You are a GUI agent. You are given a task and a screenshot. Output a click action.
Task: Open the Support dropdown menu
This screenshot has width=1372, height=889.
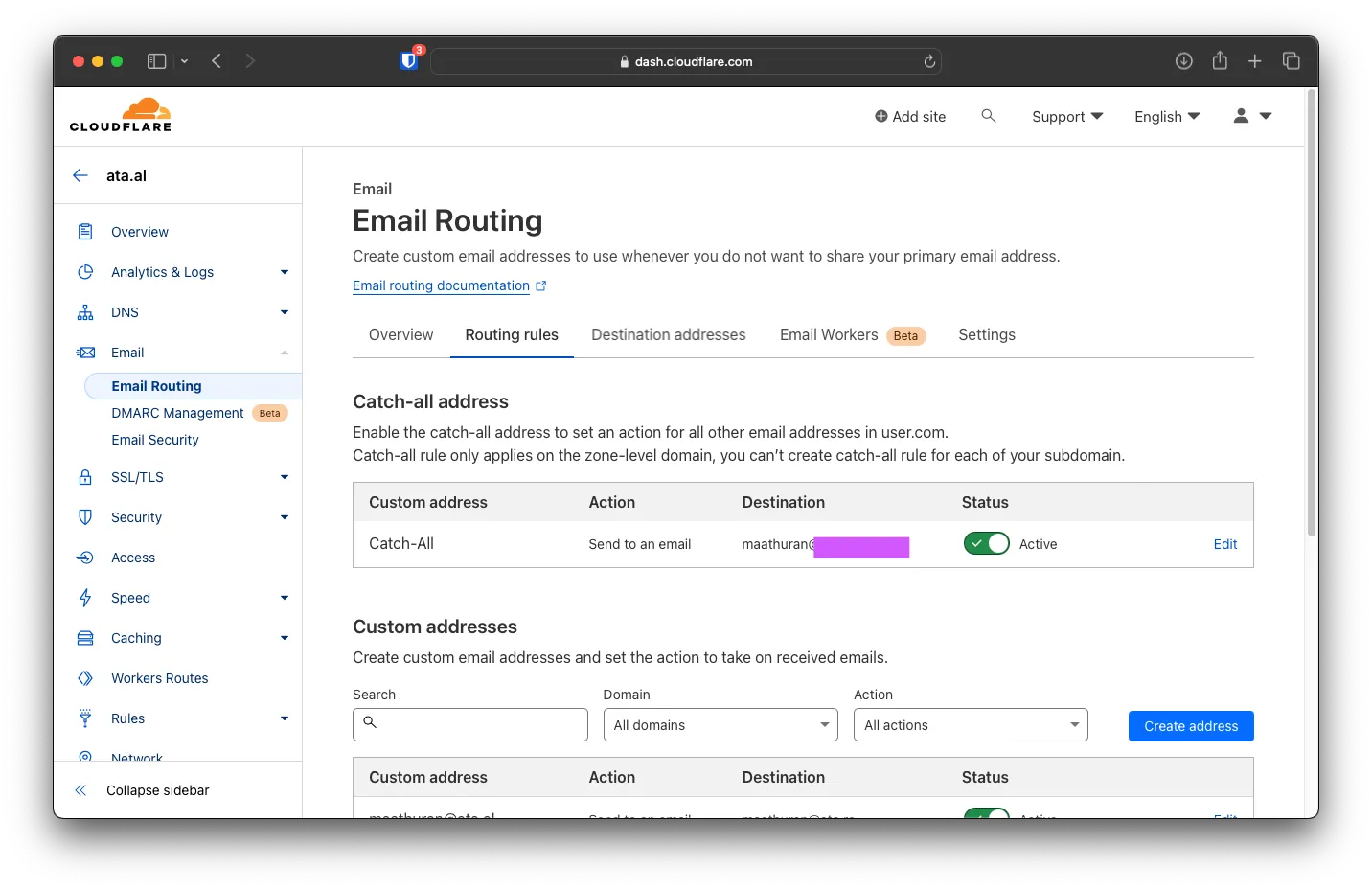pos(1067,116)
